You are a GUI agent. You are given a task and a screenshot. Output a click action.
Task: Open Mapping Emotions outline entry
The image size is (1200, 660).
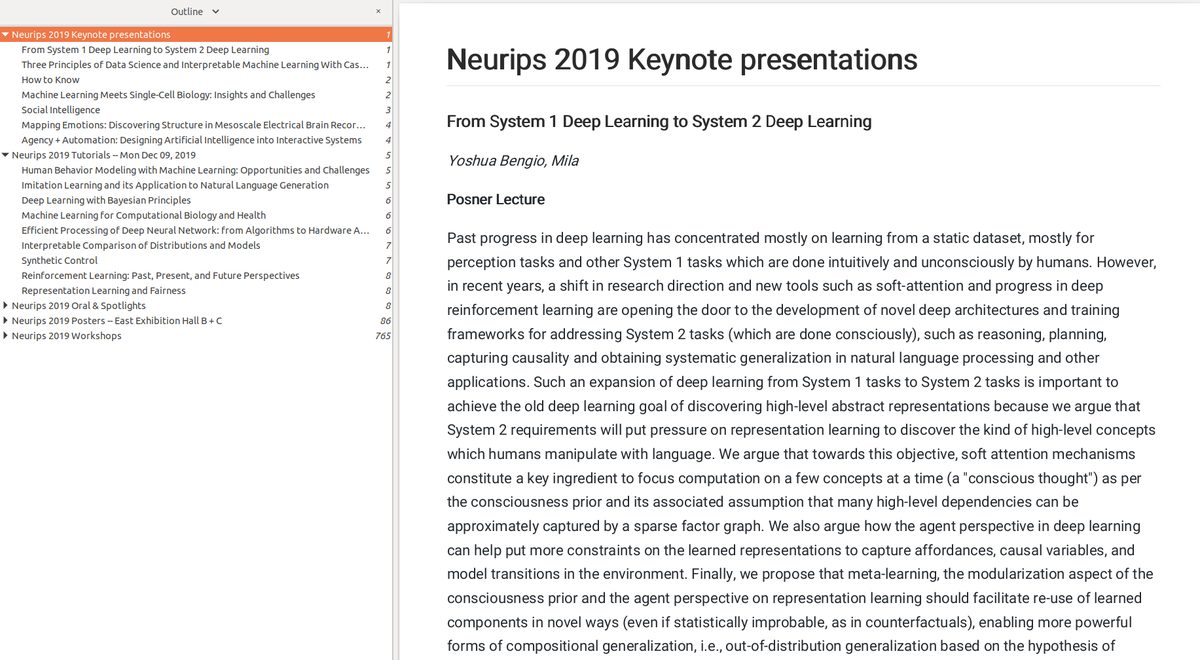click(x=193, y=125)
